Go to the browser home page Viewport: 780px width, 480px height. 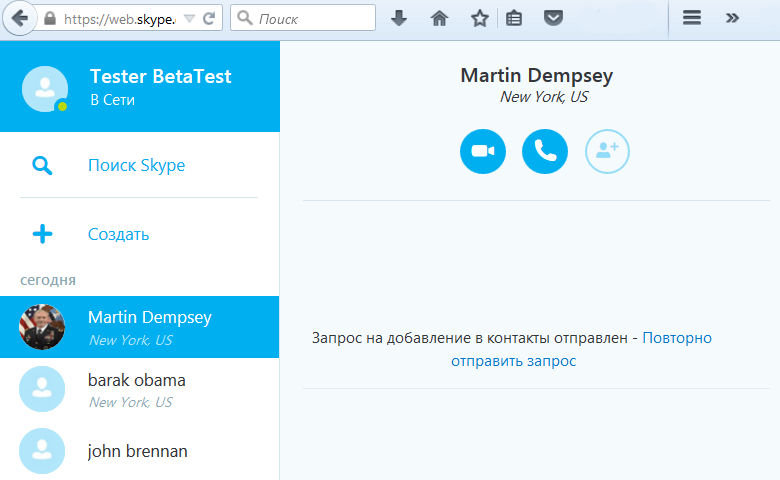pos(439,18)
